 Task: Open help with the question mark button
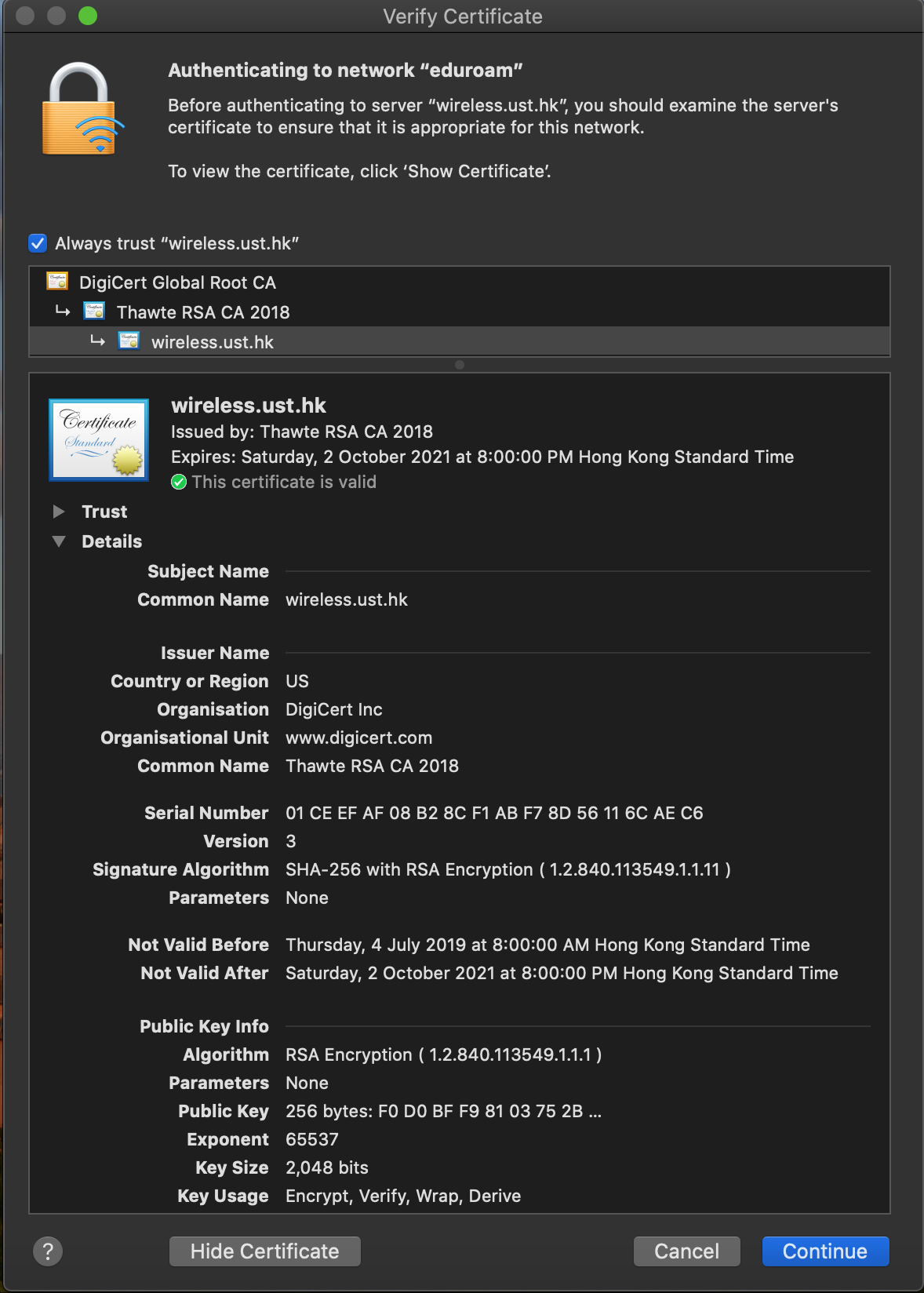click(x=48, y=1251)
